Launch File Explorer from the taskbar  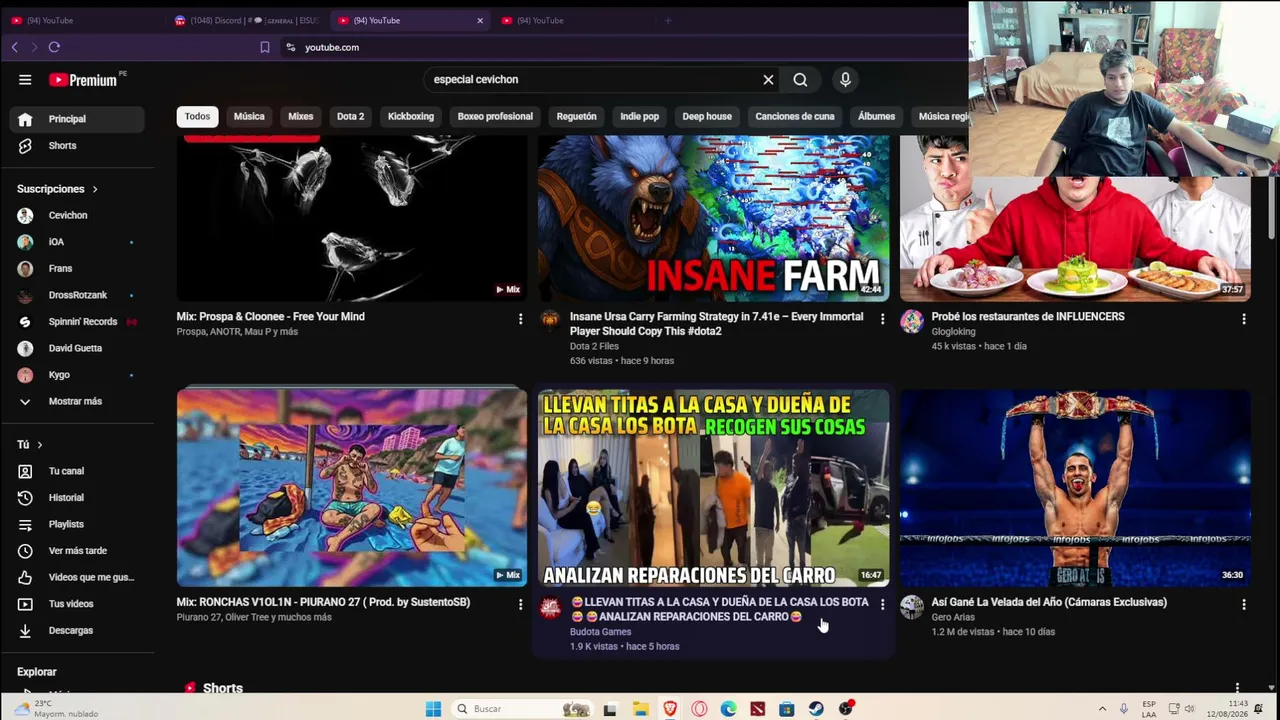coord(640,709)
